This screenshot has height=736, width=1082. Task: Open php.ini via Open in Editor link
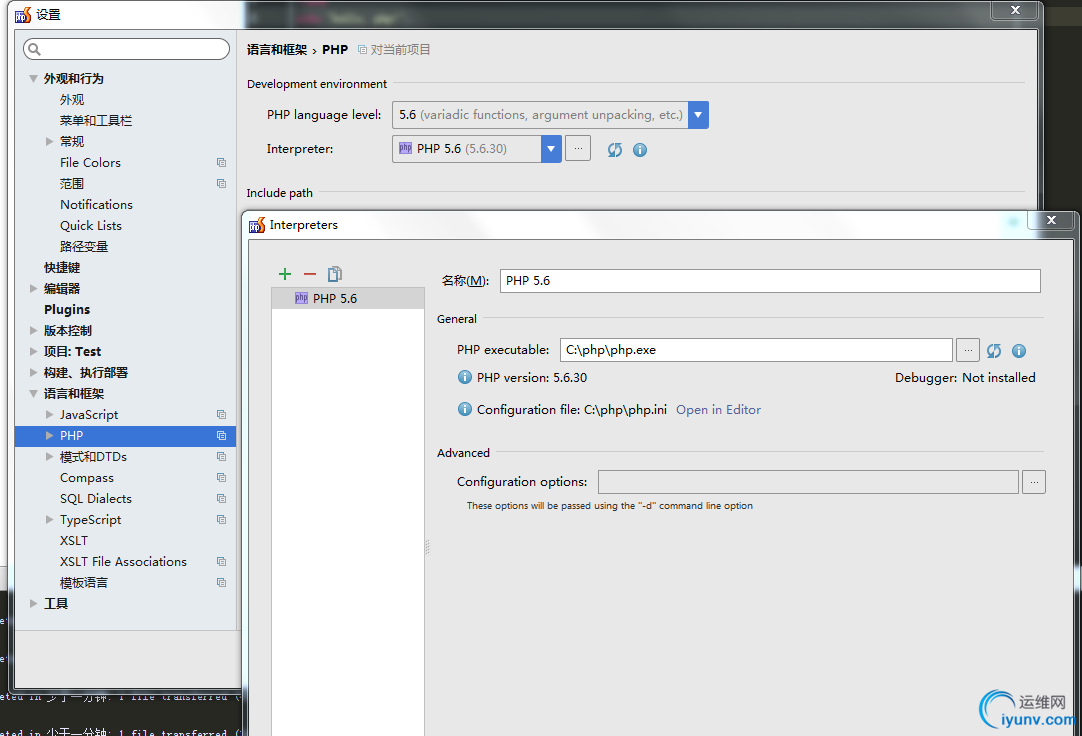pyautogui.click(x=718, y=410)
